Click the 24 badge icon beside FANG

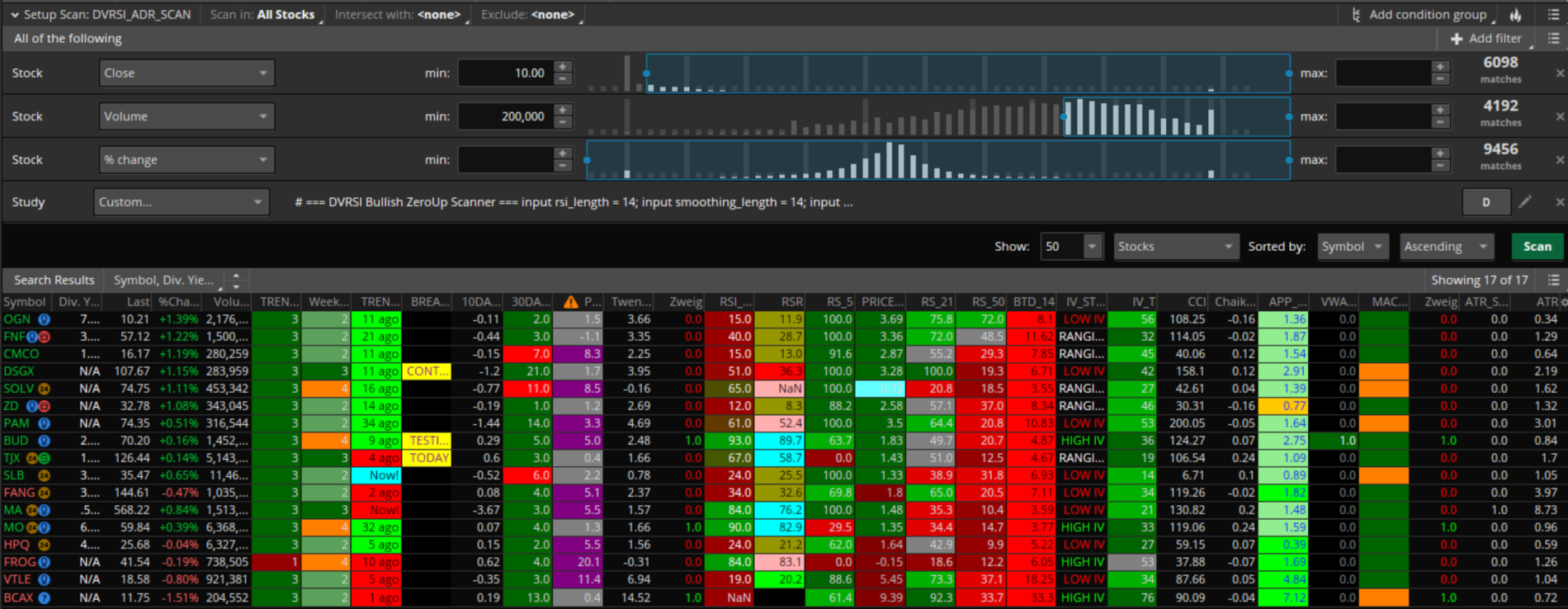pos(45,493)
